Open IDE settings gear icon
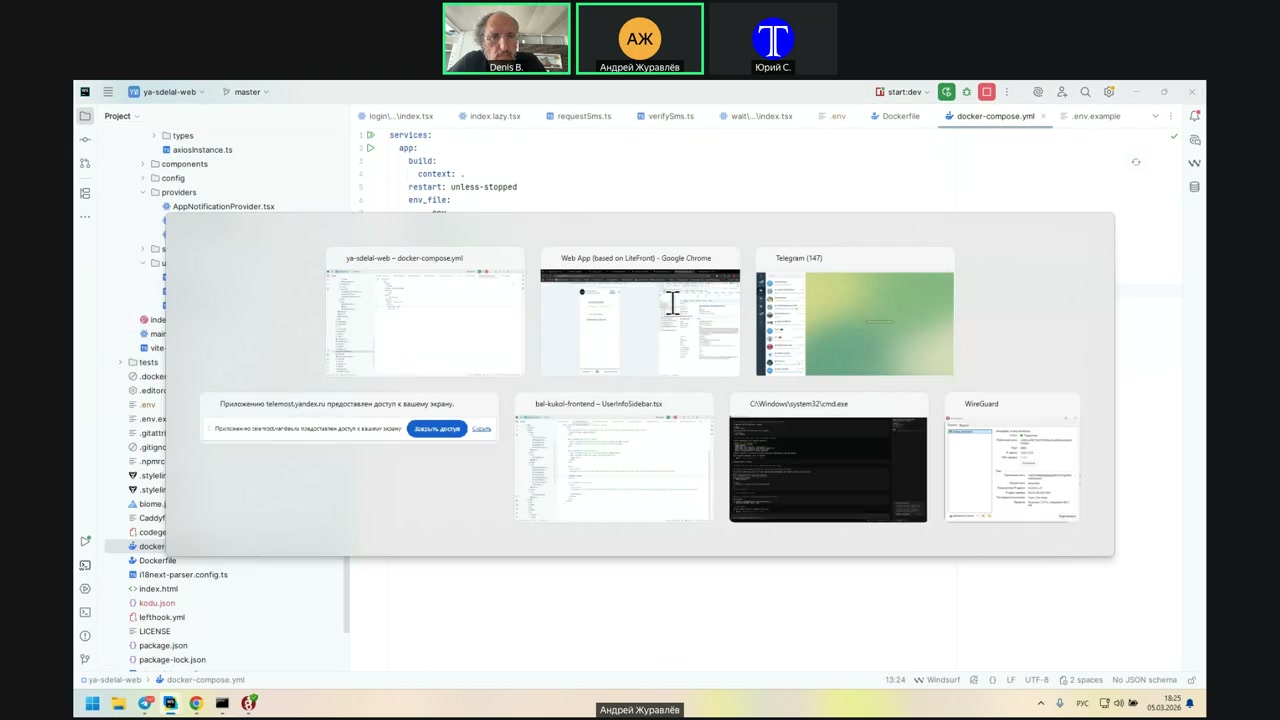Viewport: 1280px width, 720px height. coord(1109,92)
